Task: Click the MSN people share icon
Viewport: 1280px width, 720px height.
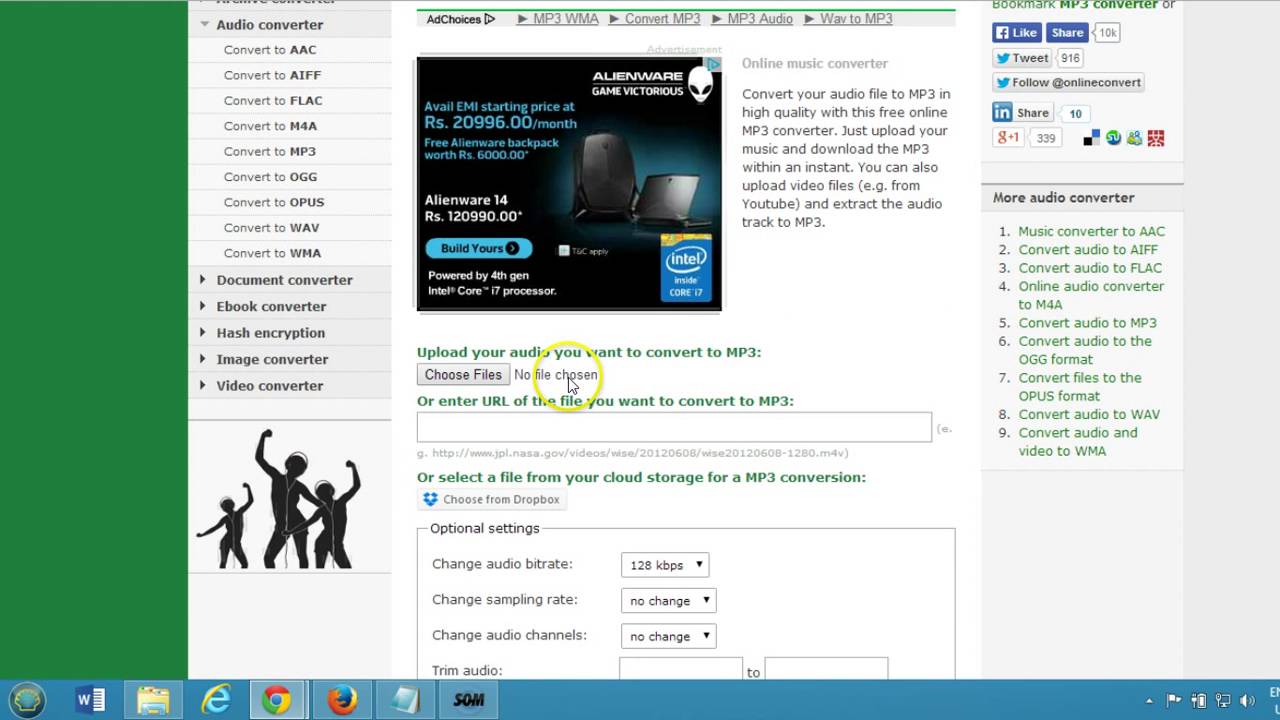Action: tap(1134, 138)
